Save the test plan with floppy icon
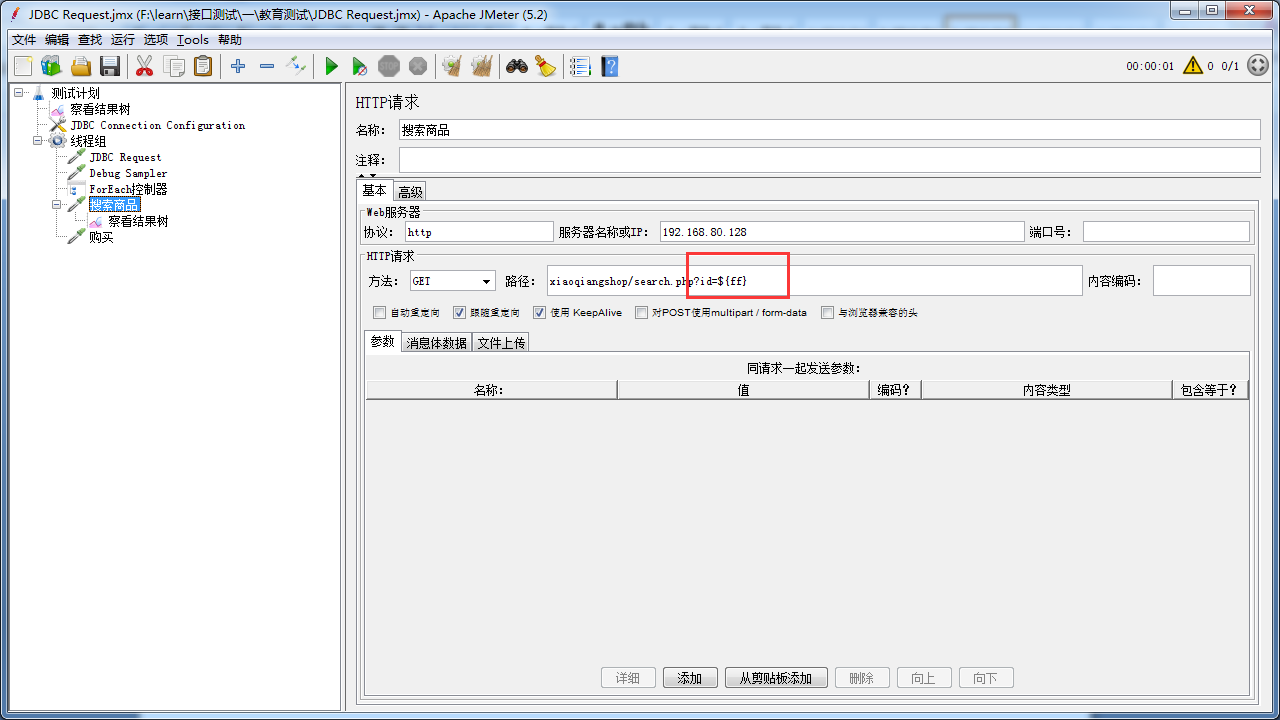 pyautogui.click(x=110, y=66)
